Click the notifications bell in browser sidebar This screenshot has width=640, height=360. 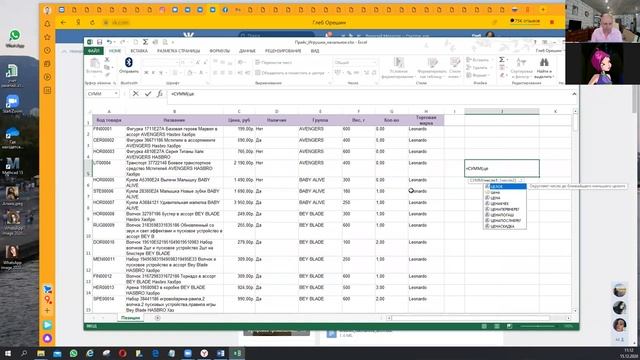pyautogui.click(x=47, y=24)
